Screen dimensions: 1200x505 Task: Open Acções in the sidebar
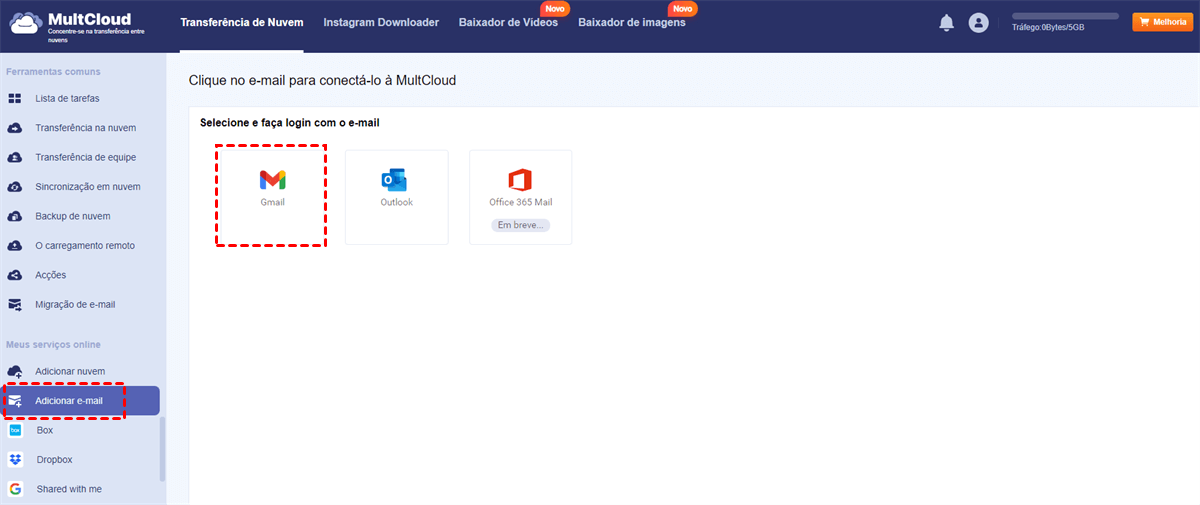point(50,275)
